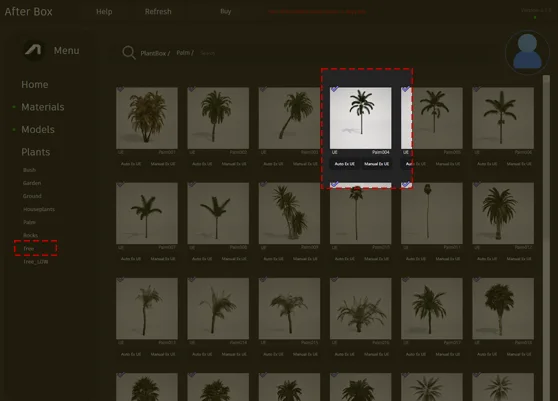This screenshot has width=558, height=401.
Task: Toggle the checkmark on Palm013 thumbnail
Action: tap(120, 280)
